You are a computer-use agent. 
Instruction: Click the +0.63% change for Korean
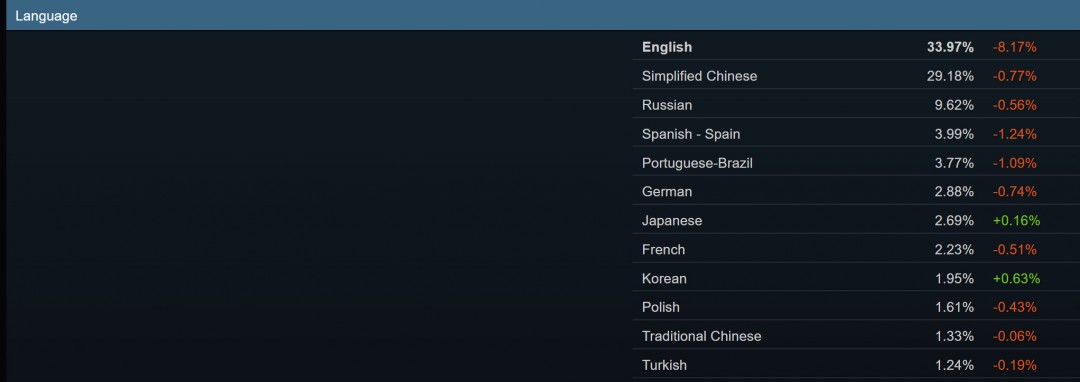1016,279
